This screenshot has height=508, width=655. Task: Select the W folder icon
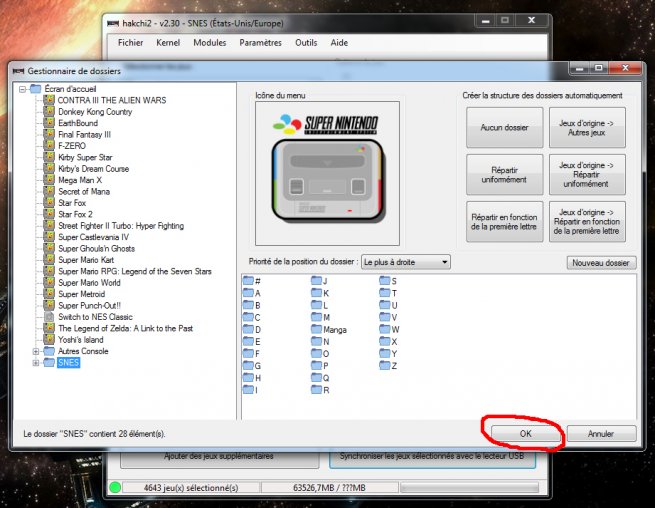coord(385,329)
